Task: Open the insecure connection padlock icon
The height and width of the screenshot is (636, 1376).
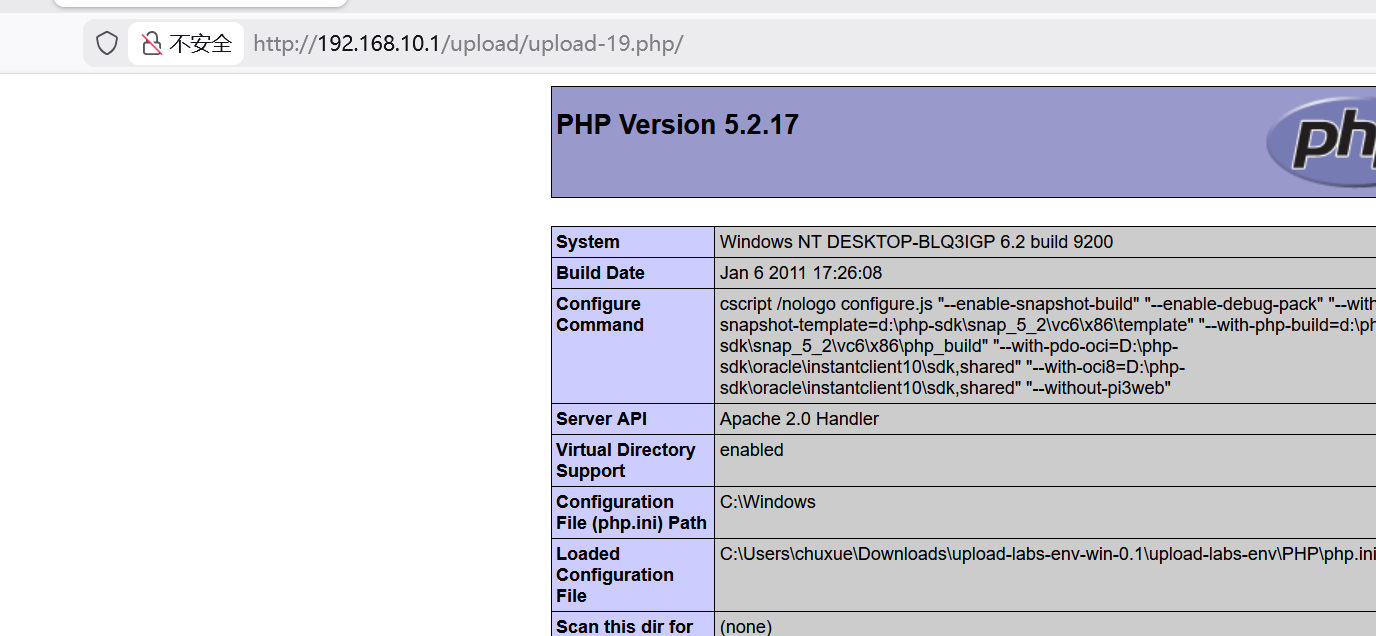Action: pos(151,44)
